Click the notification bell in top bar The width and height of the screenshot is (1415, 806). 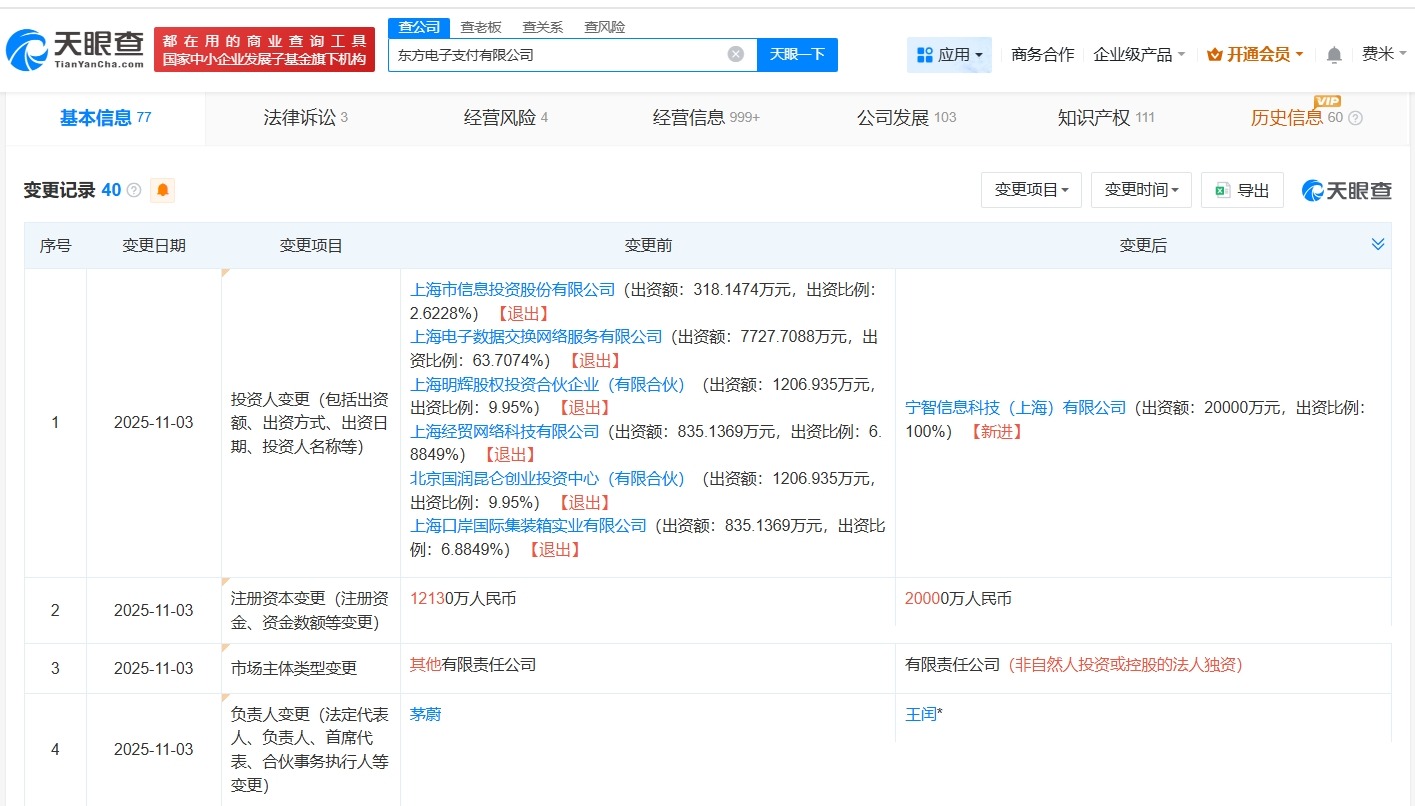1333,55
